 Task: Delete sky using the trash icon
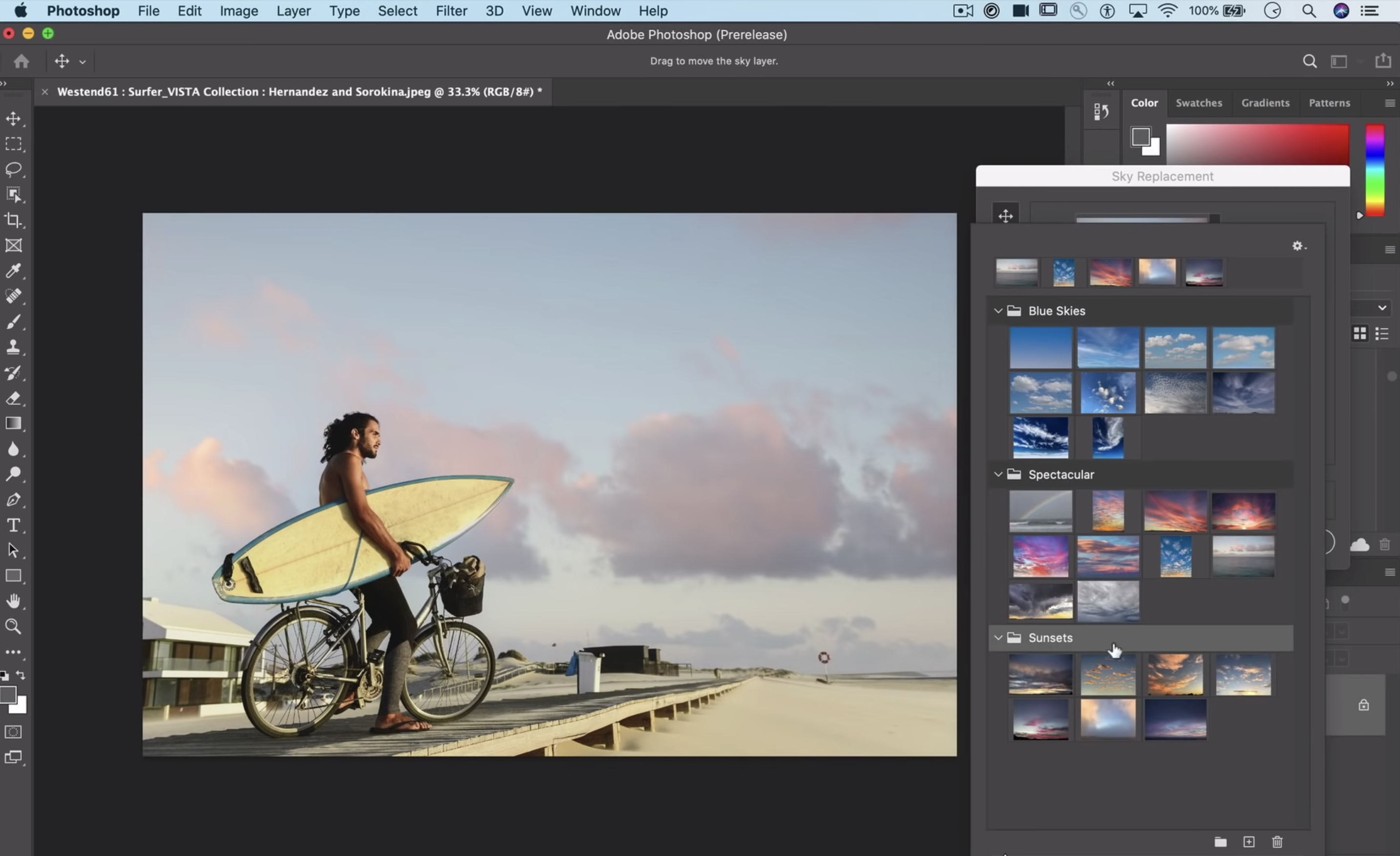(x=1277, y=842)
